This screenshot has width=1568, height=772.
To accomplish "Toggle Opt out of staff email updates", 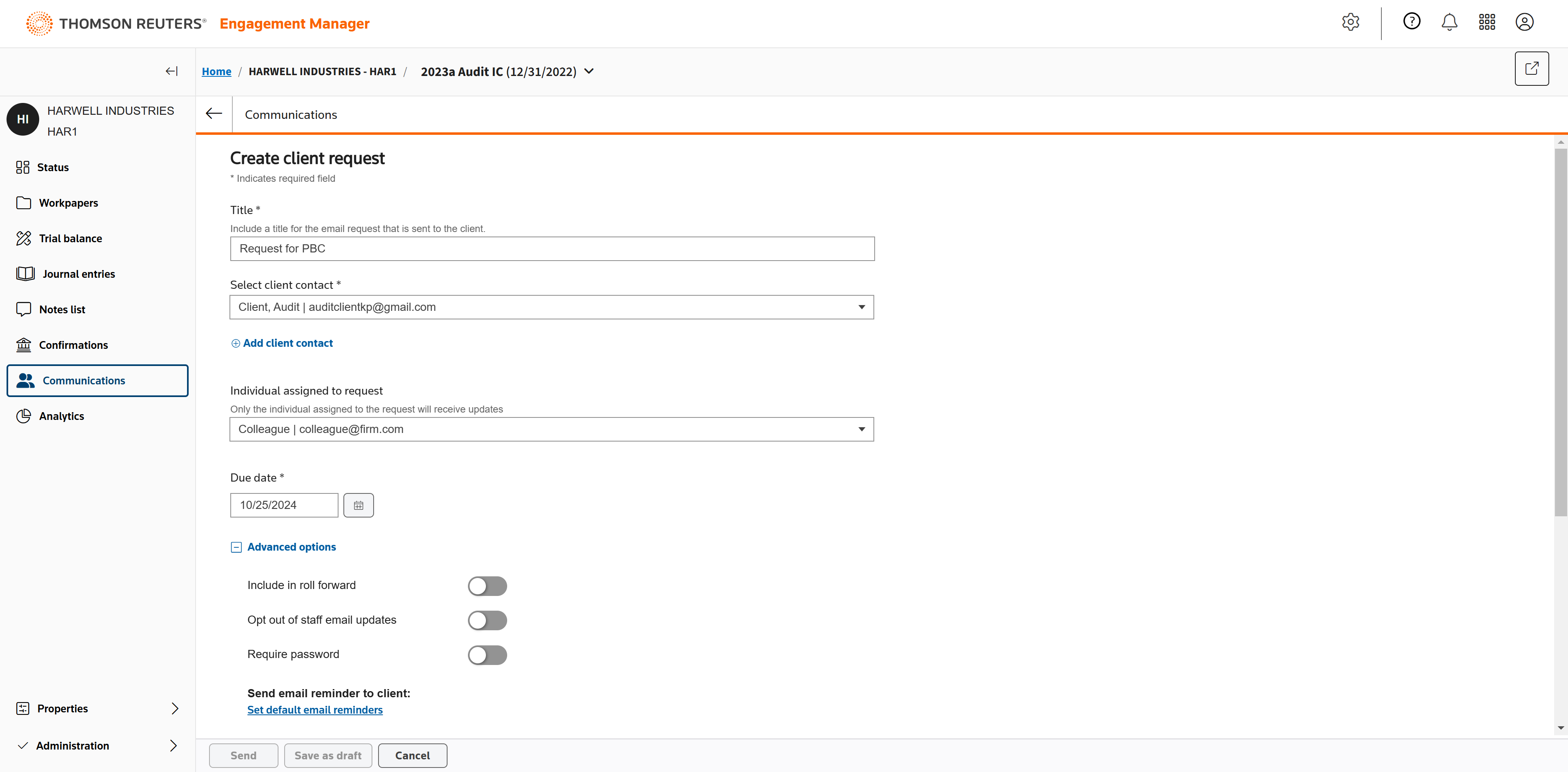I will [x=487, y=620].
